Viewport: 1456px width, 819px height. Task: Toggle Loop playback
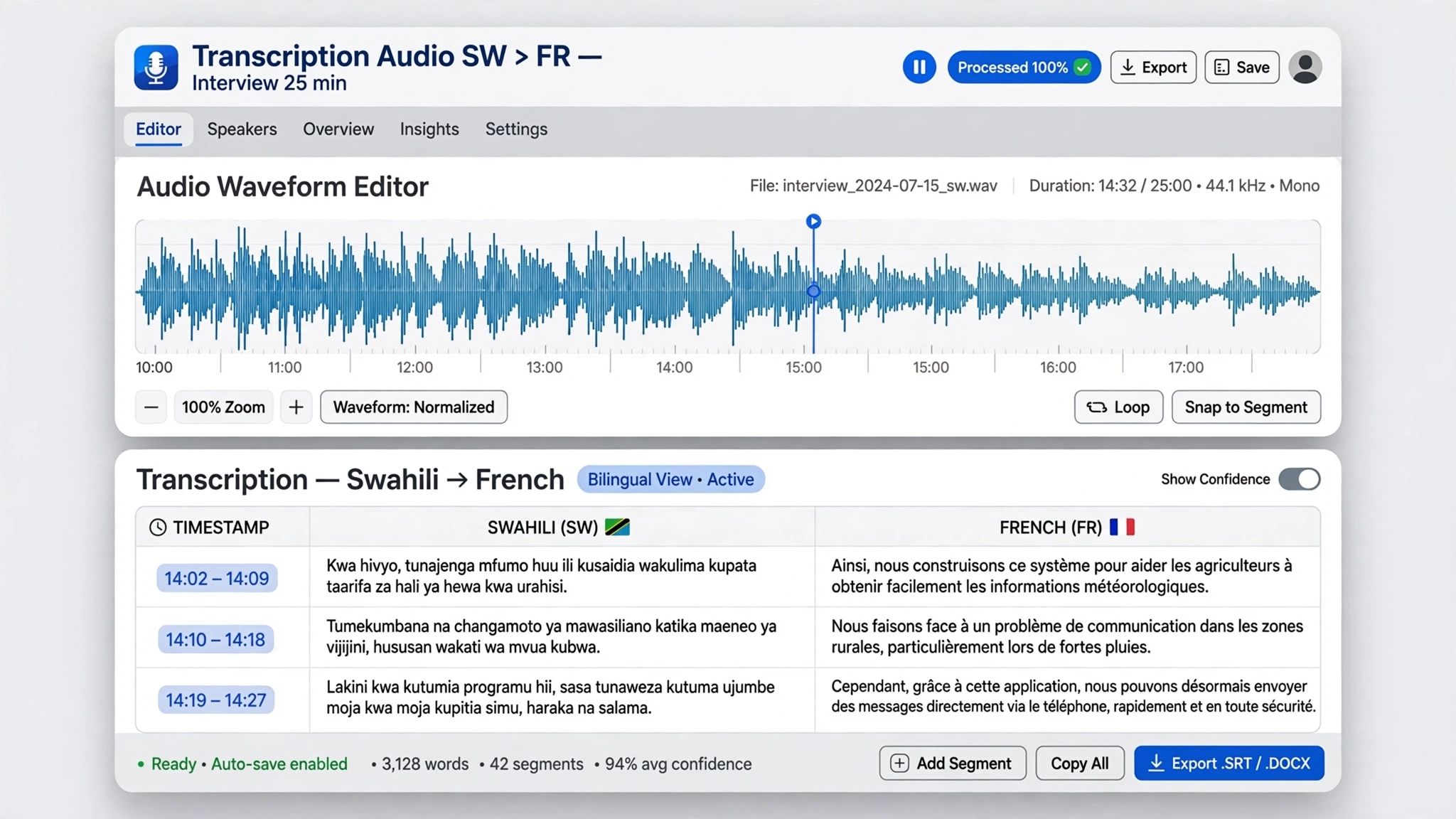(x=1118, y=407)
